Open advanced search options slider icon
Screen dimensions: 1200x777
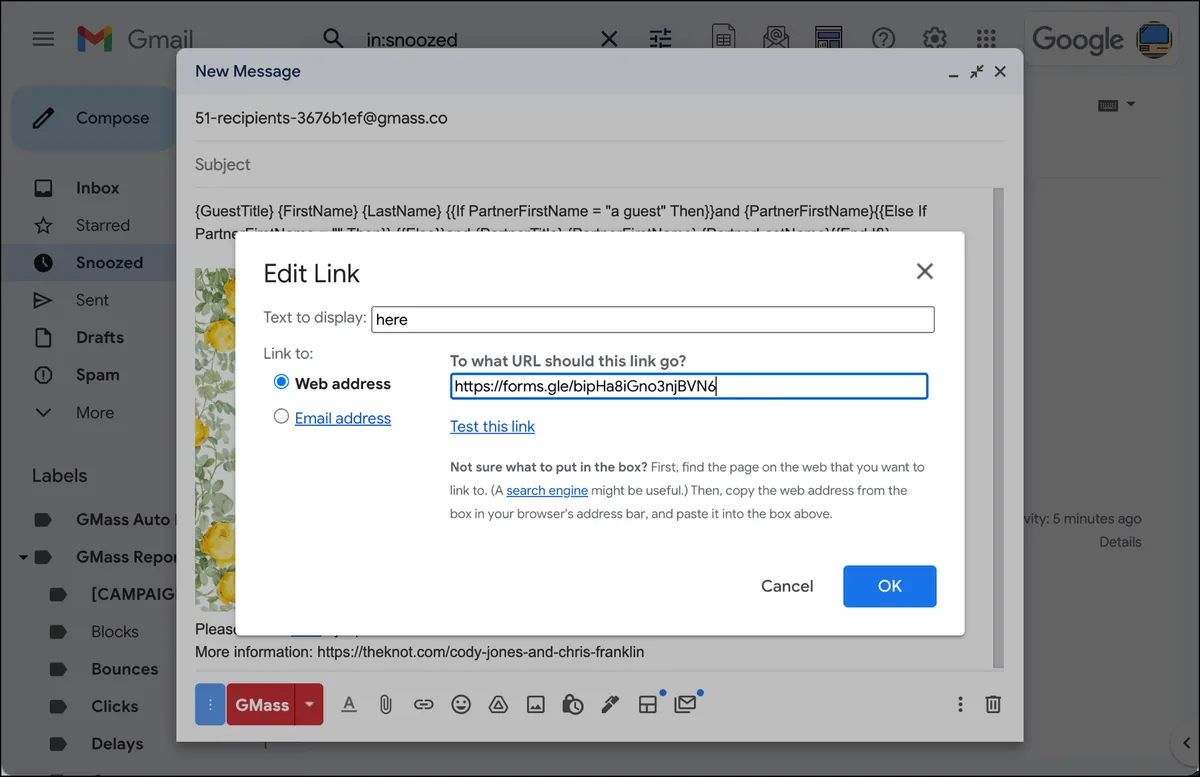click(x=661, y=39)
